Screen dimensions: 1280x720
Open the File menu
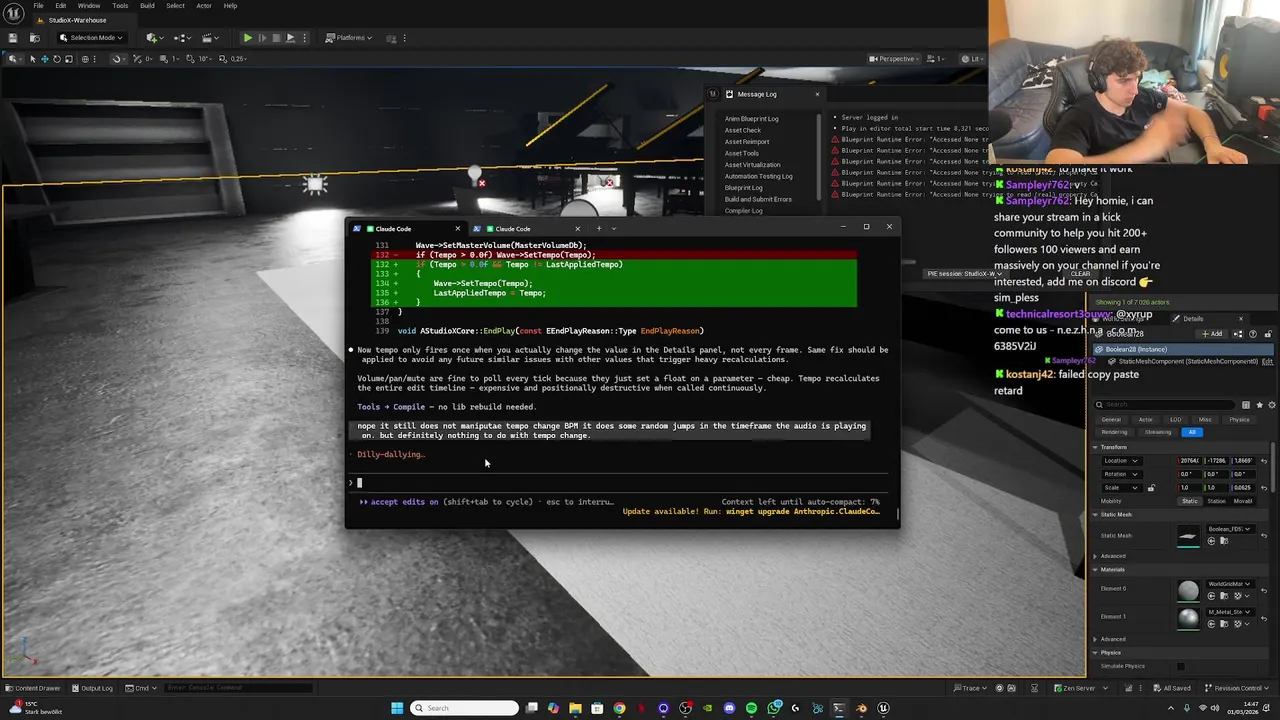38,6
